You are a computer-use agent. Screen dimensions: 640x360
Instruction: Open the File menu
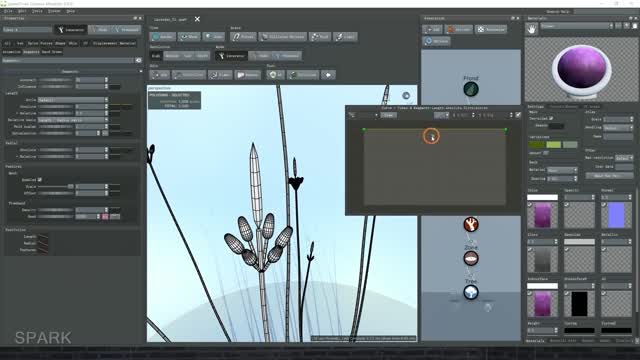coord(8,11)
